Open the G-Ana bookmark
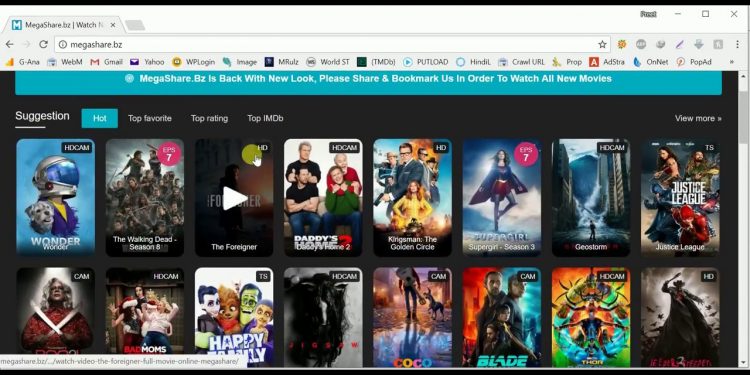 [22, 62]
